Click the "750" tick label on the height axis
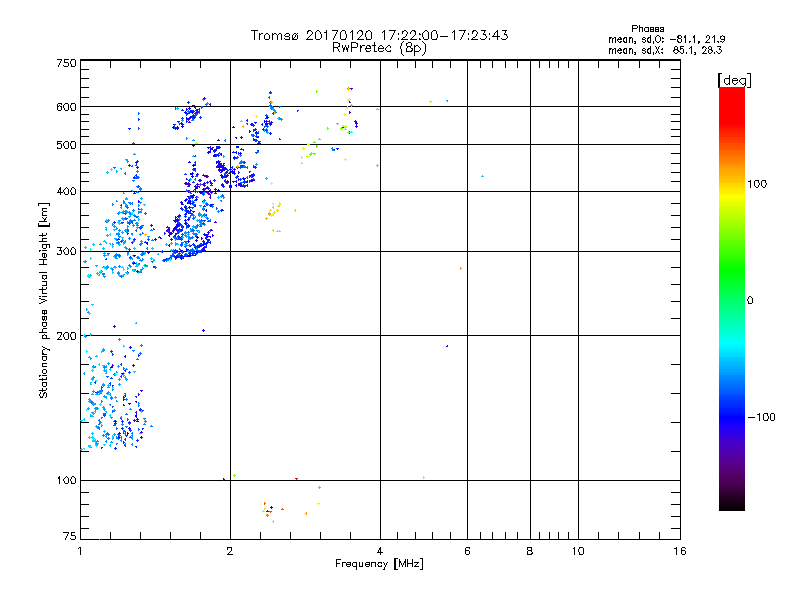This screenshot has width=800, height=600. click(66, 63)
